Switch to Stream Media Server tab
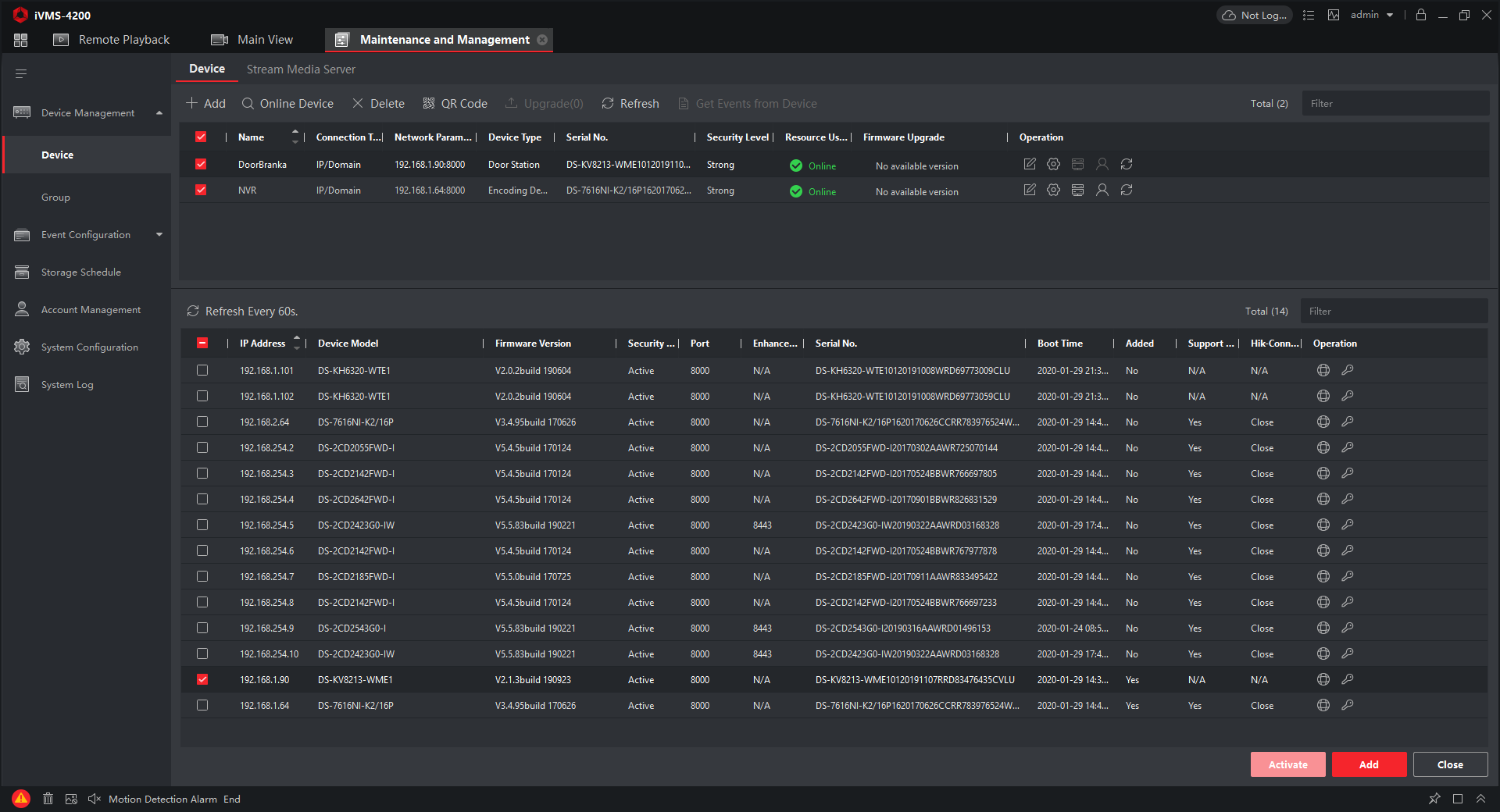Image resolution: width=1500 pixels, height=812 pixels. click(x=301, y=69)
